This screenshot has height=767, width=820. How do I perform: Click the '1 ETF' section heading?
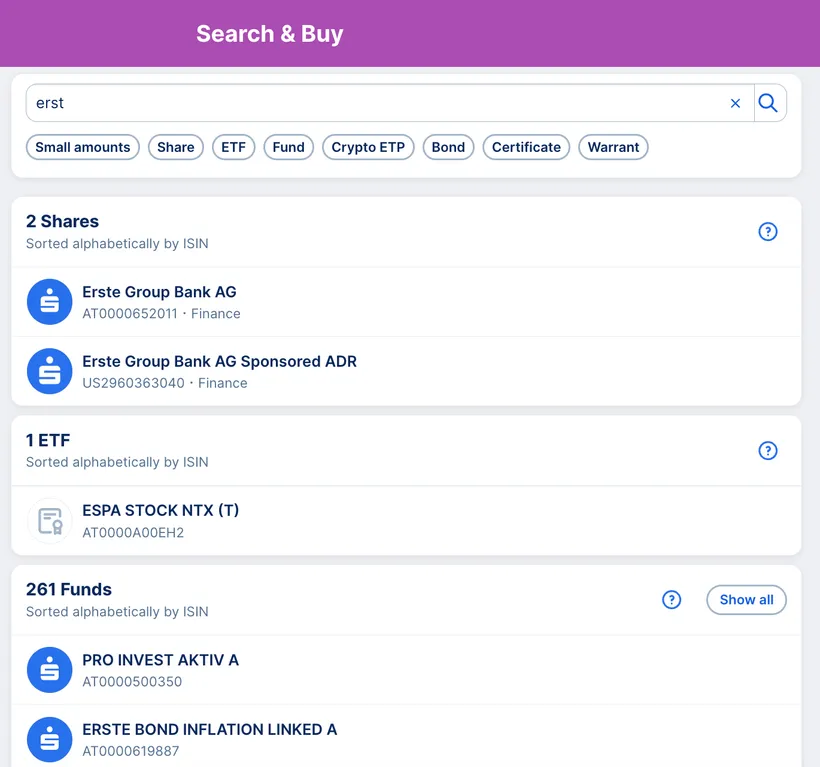coord(48,440)
